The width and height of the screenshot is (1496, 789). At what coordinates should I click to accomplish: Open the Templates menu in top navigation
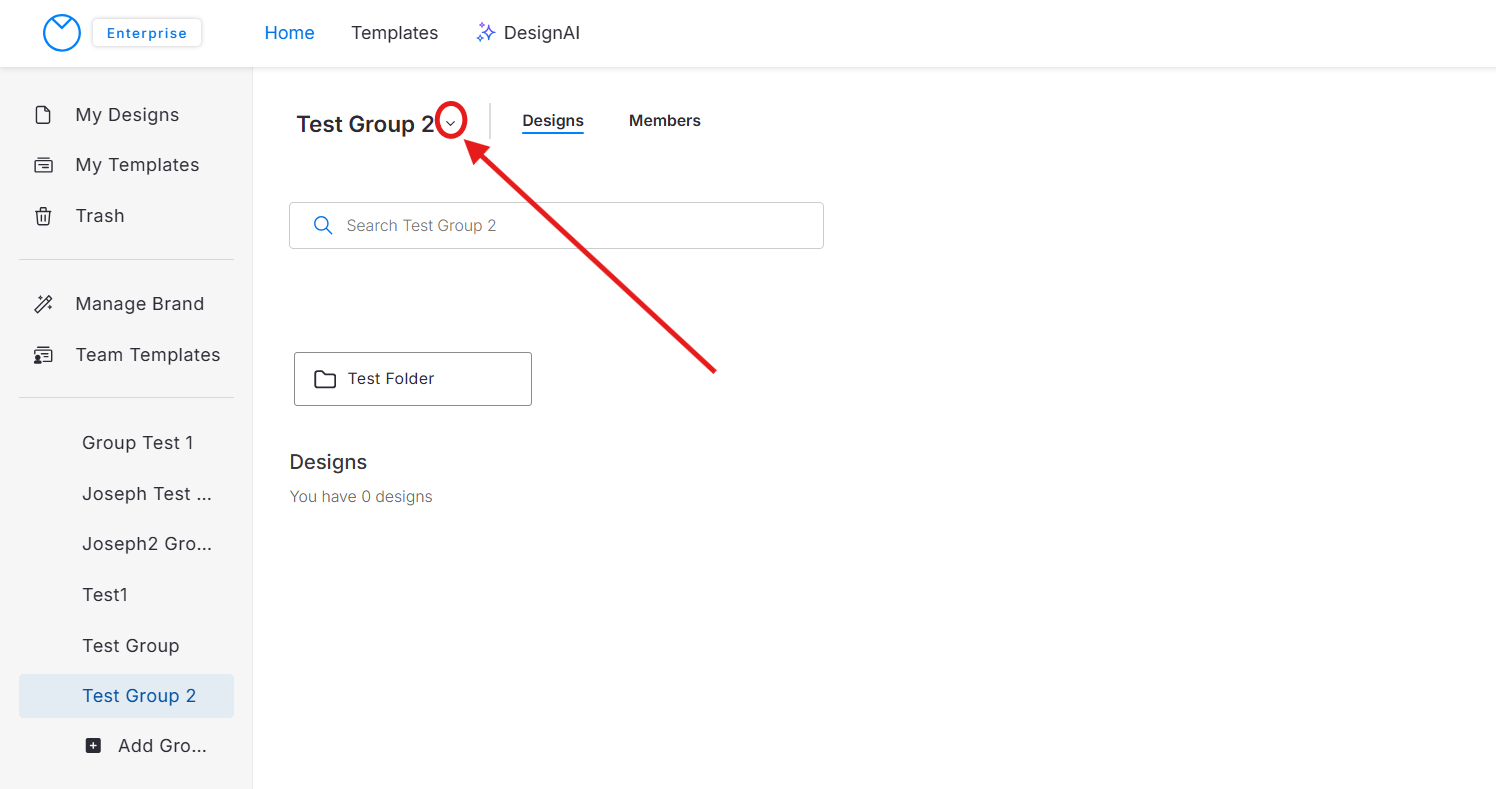pos(394,33)
